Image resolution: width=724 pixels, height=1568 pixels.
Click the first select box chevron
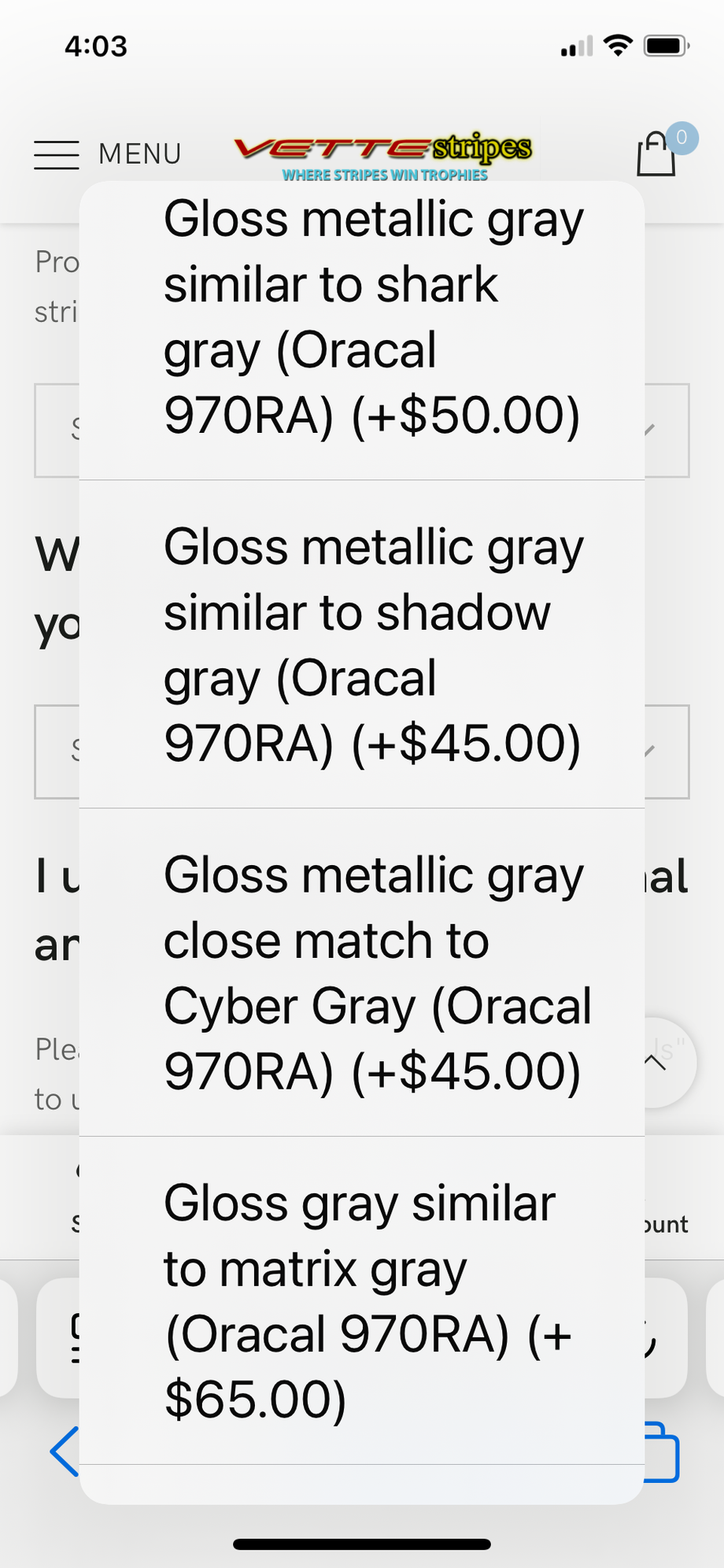650,430
